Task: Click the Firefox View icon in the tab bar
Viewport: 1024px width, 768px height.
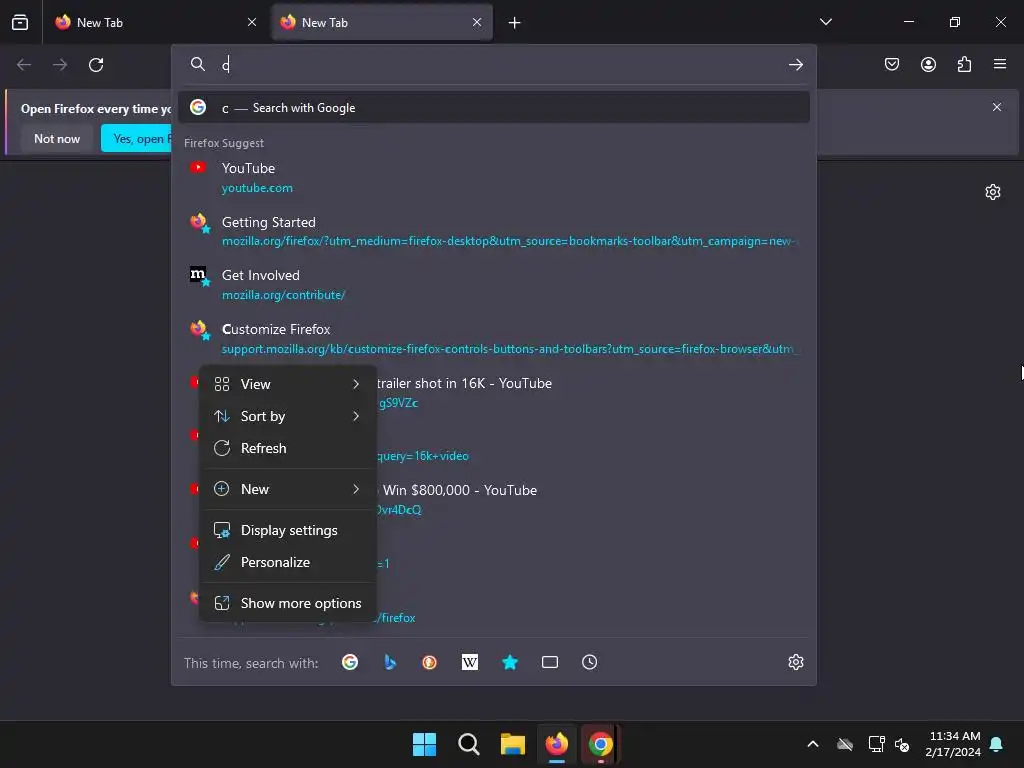Action: pos(20,22)
